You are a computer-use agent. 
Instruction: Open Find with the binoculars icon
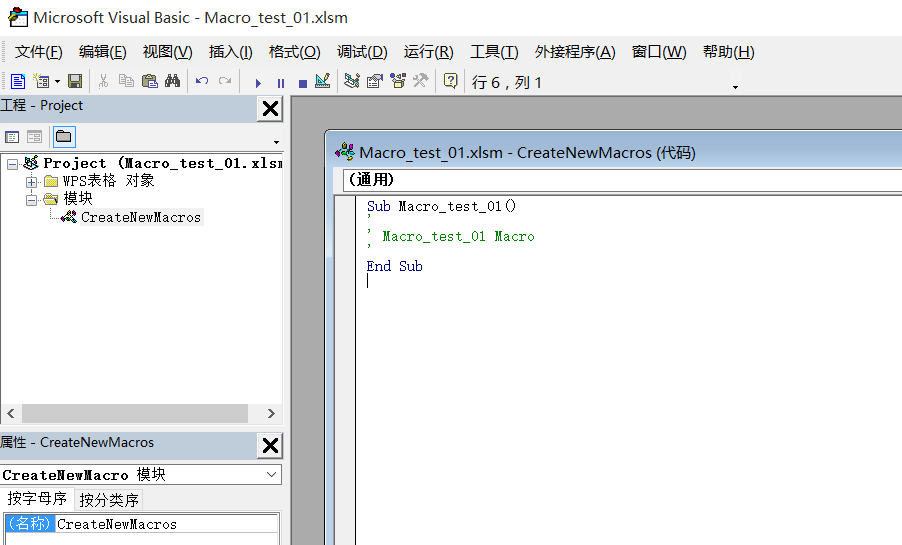[x=173, y=82]
